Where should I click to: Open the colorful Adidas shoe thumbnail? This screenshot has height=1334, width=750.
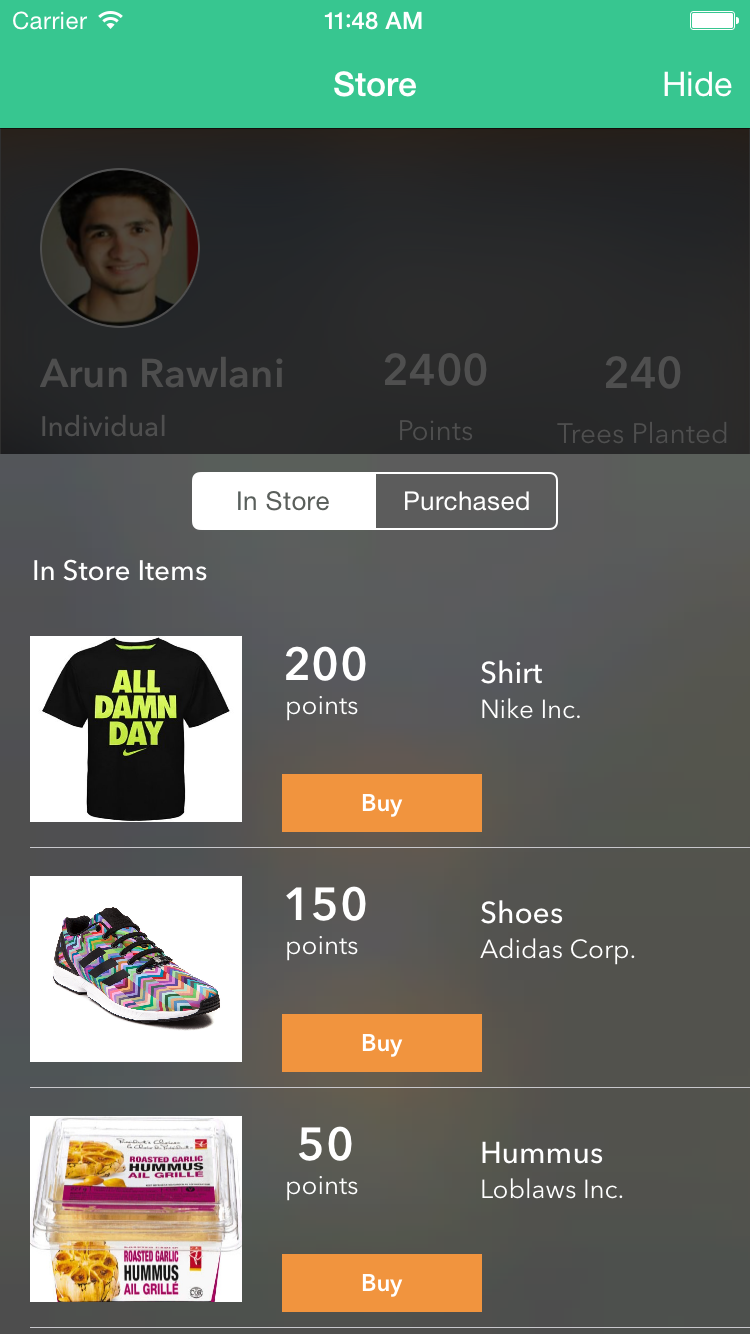coord(136,969)
